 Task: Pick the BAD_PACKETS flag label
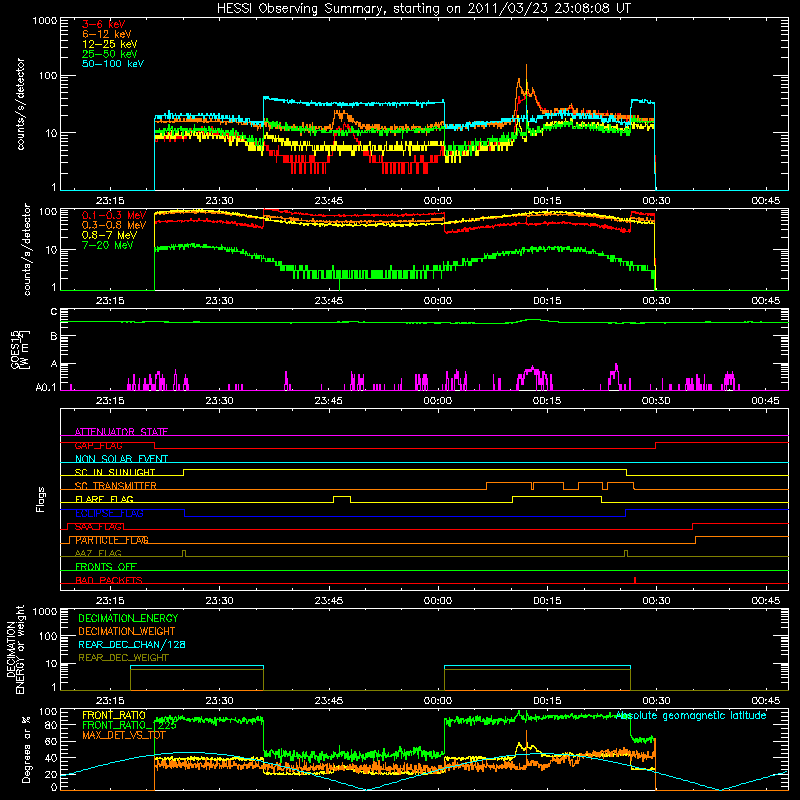coord(109,580)
